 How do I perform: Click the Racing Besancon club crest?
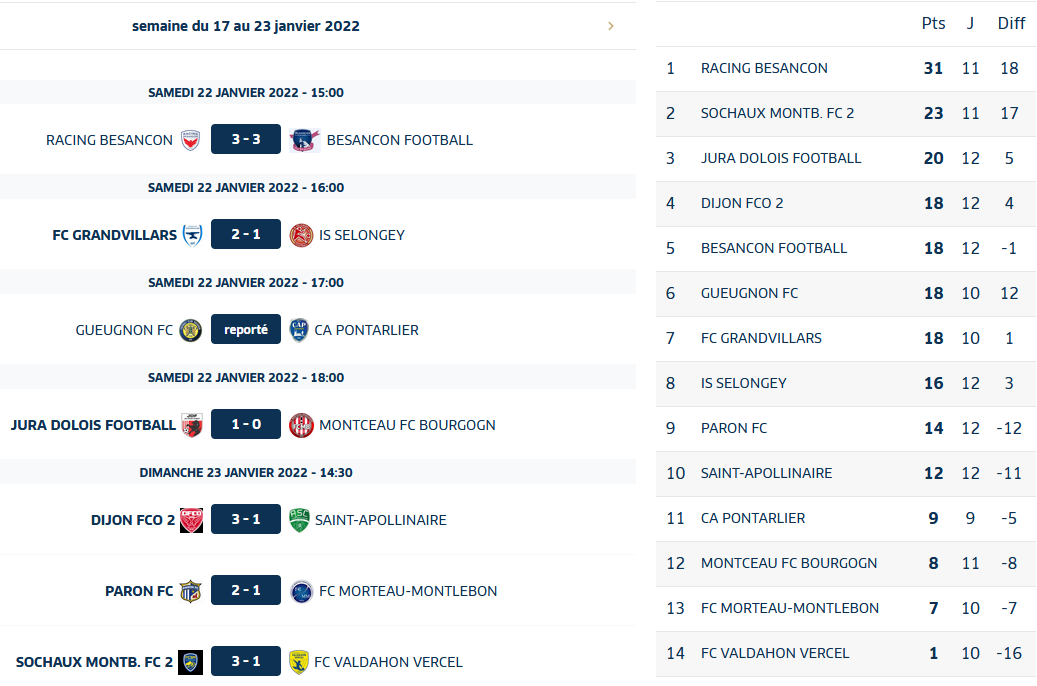point(191,140)
